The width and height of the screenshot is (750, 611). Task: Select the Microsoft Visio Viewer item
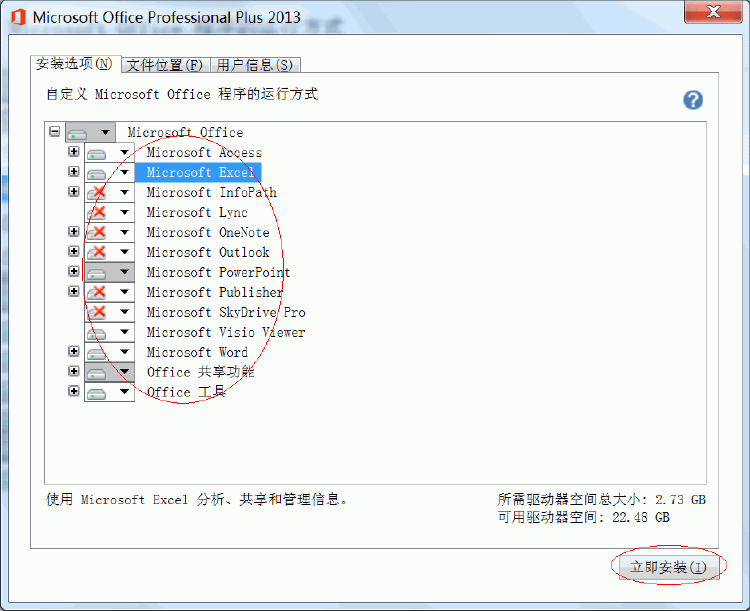226,332
